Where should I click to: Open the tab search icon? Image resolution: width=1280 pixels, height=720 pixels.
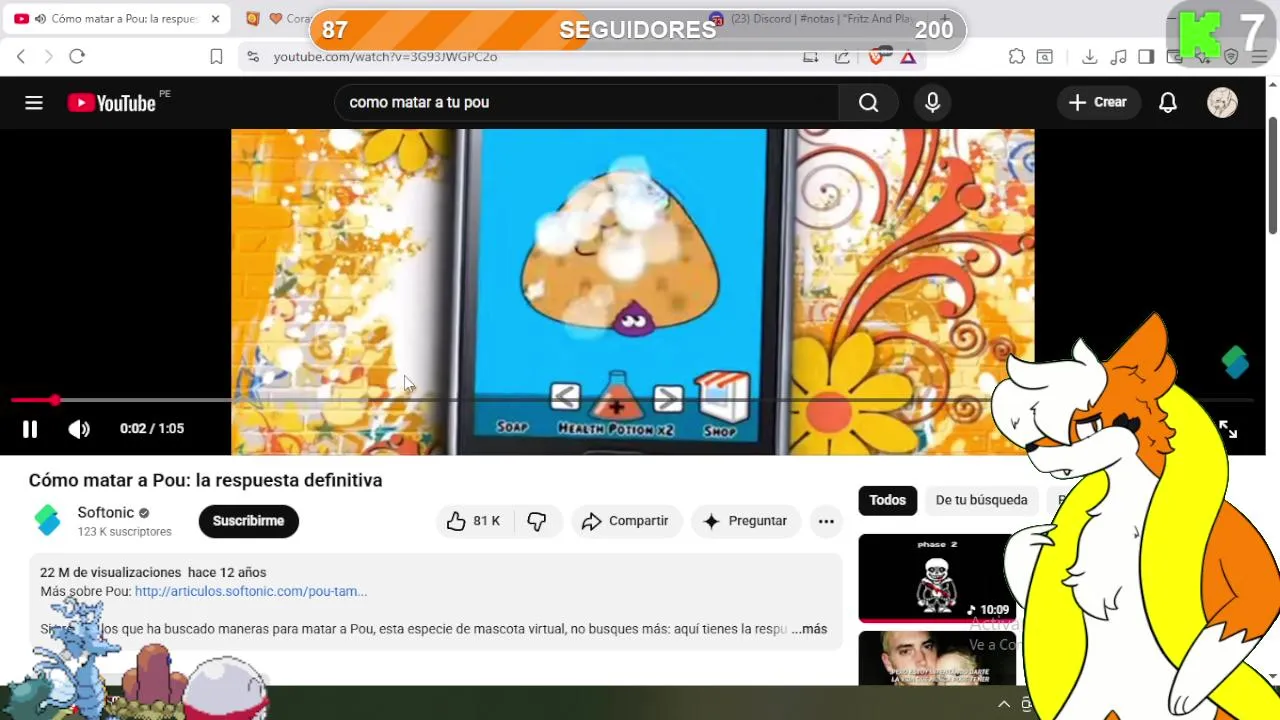(1044, 57)
